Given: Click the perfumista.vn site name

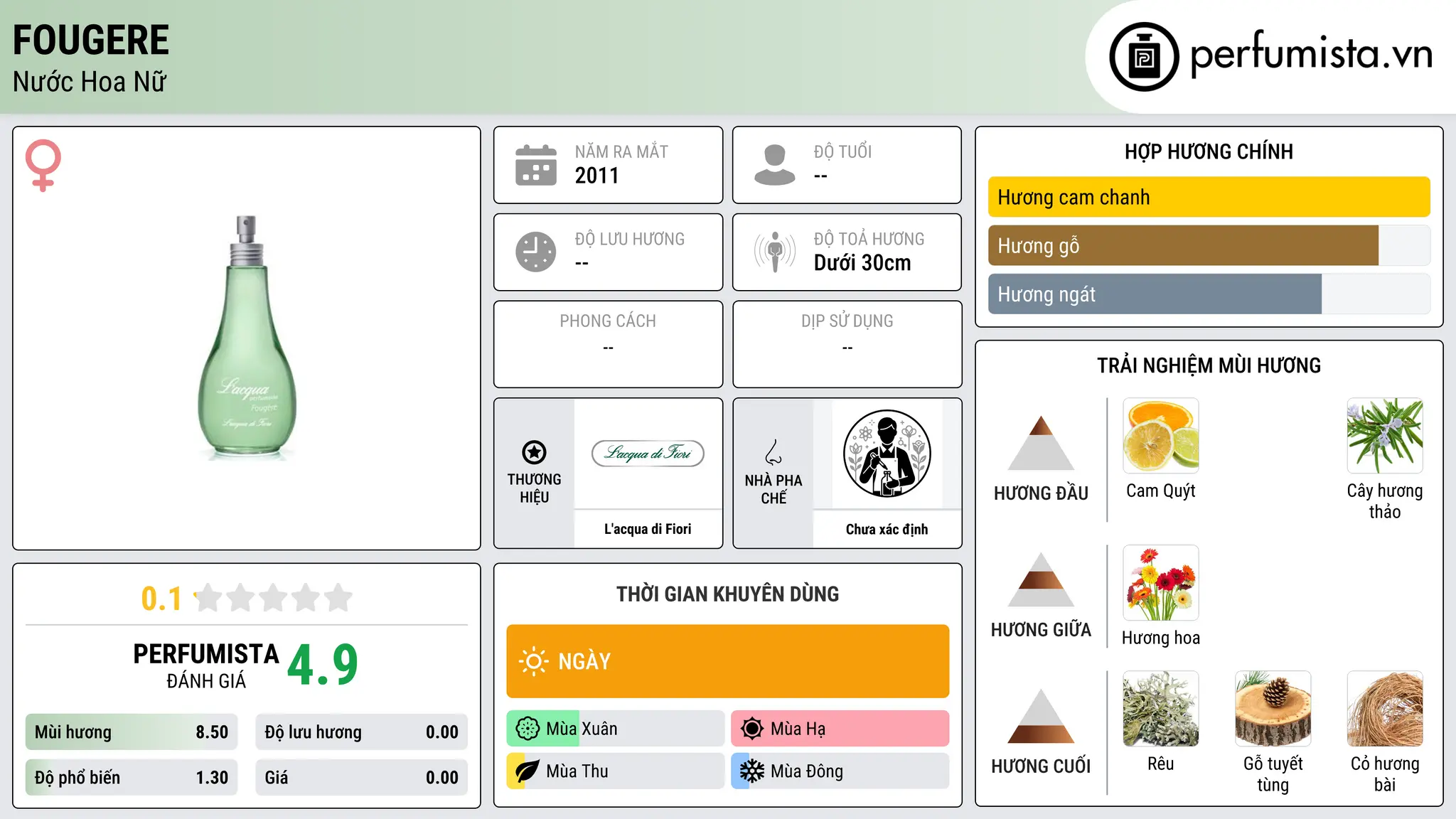Looking at the screenshot, I should (1311, 53).
